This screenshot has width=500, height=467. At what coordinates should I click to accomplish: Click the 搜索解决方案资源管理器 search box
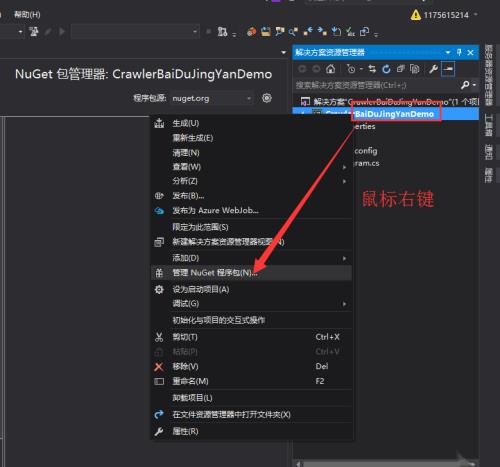coord(377,85)
